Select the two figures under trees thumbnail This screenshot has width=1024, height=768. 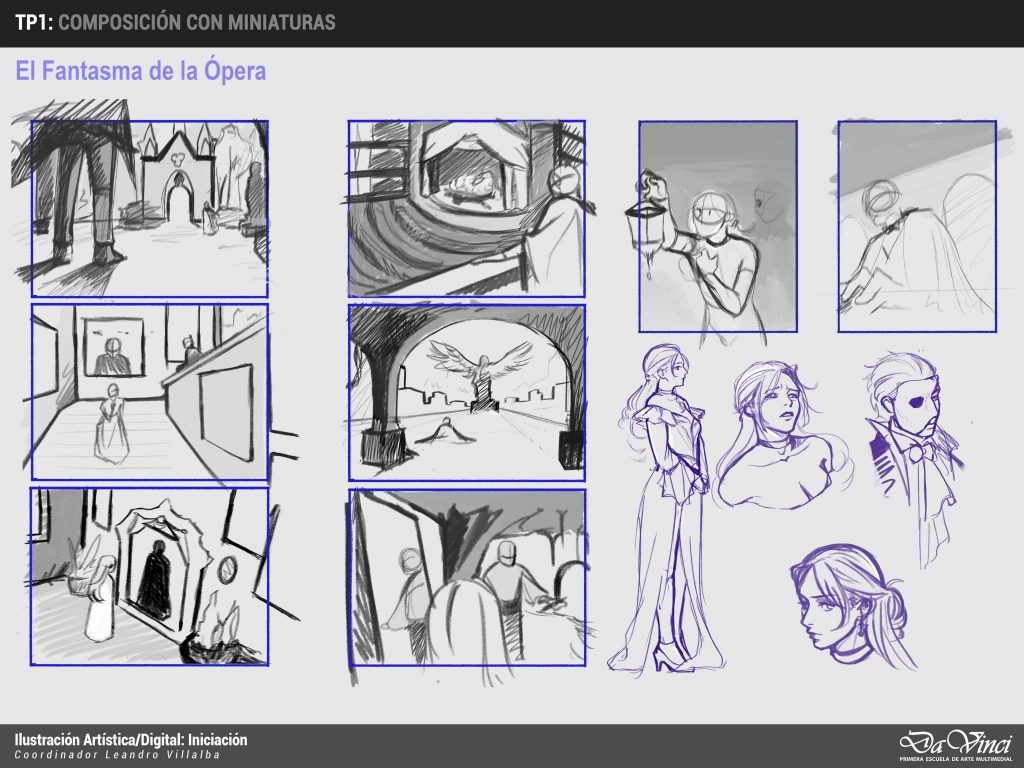[466, 576]
